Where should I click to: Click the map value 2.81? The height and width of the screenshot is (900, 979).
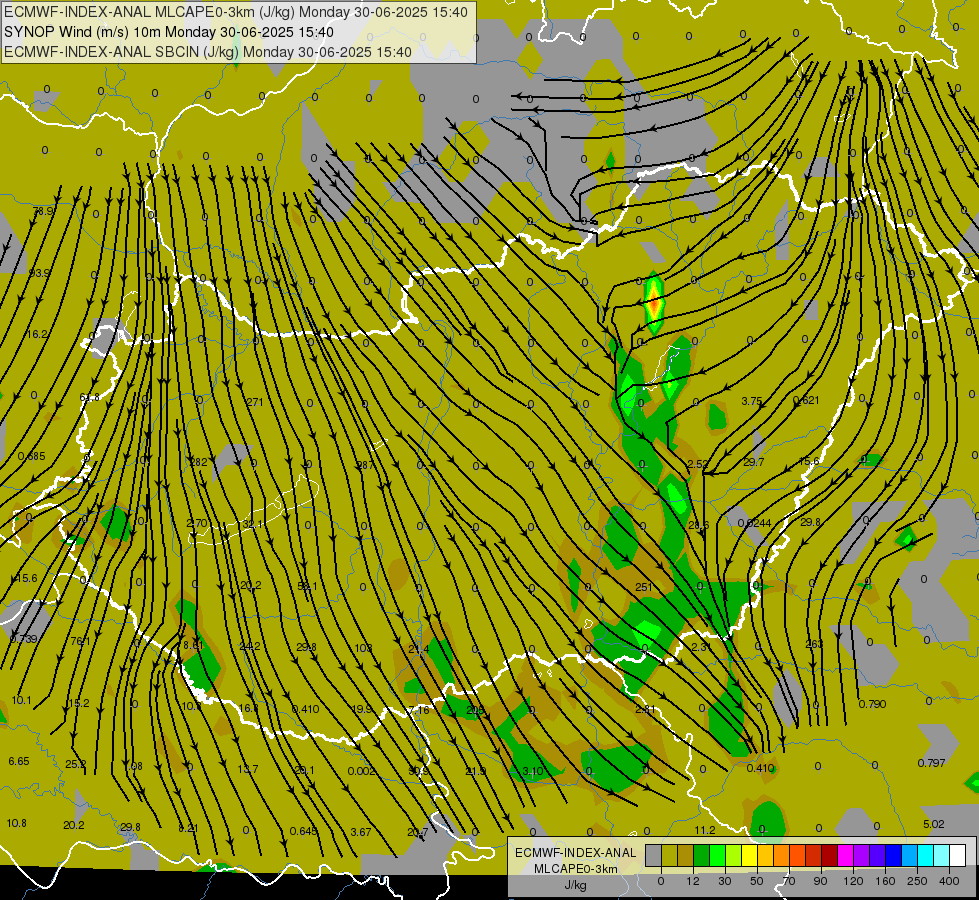pyautogui.click(x=644, y=708)
